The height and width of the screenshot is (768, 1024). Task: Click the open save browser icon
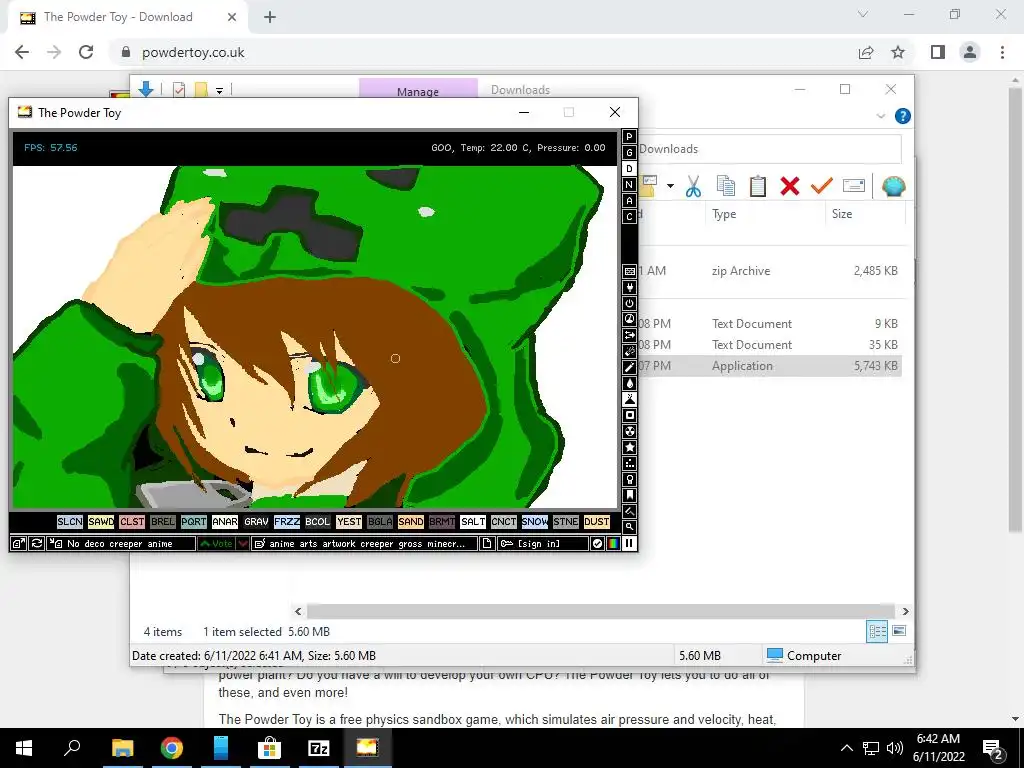(18, 543)
